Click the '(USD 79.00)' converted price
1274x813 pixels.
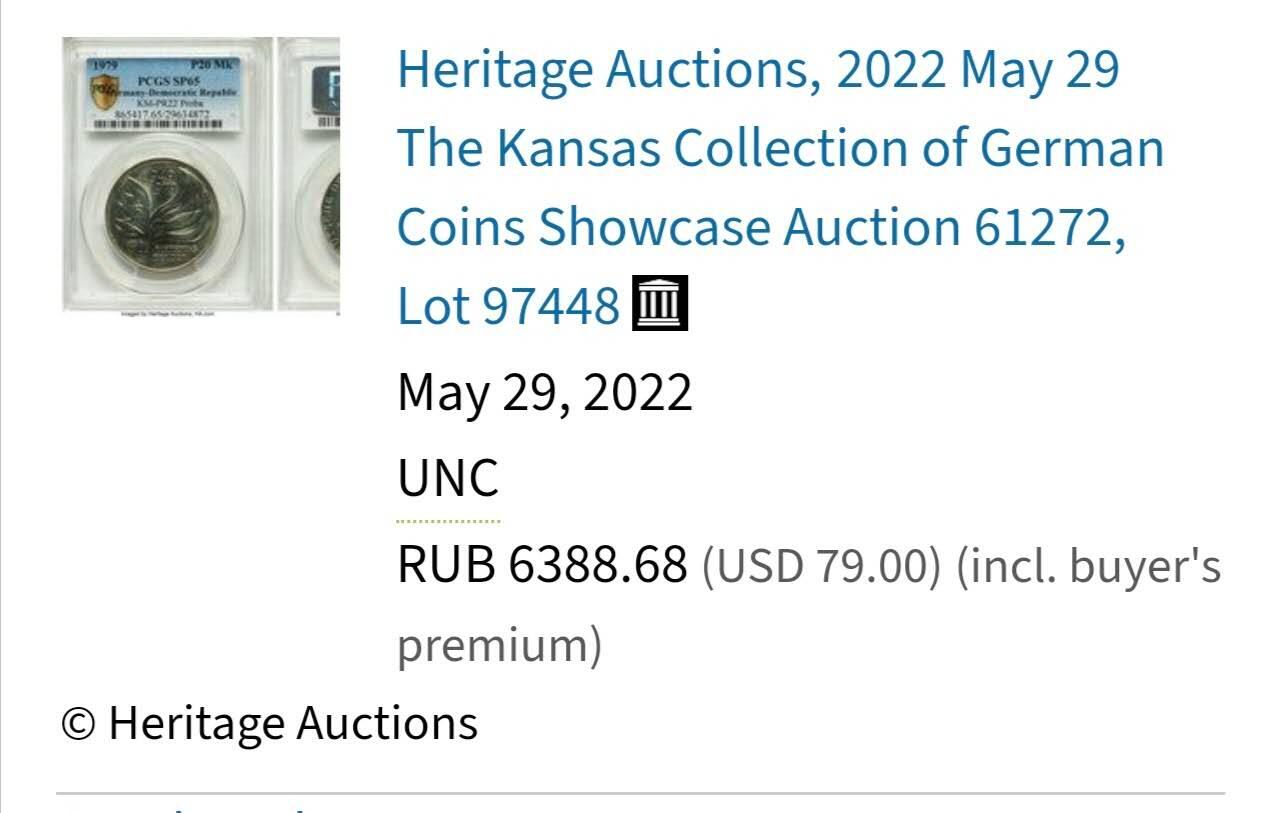point(821,566)
